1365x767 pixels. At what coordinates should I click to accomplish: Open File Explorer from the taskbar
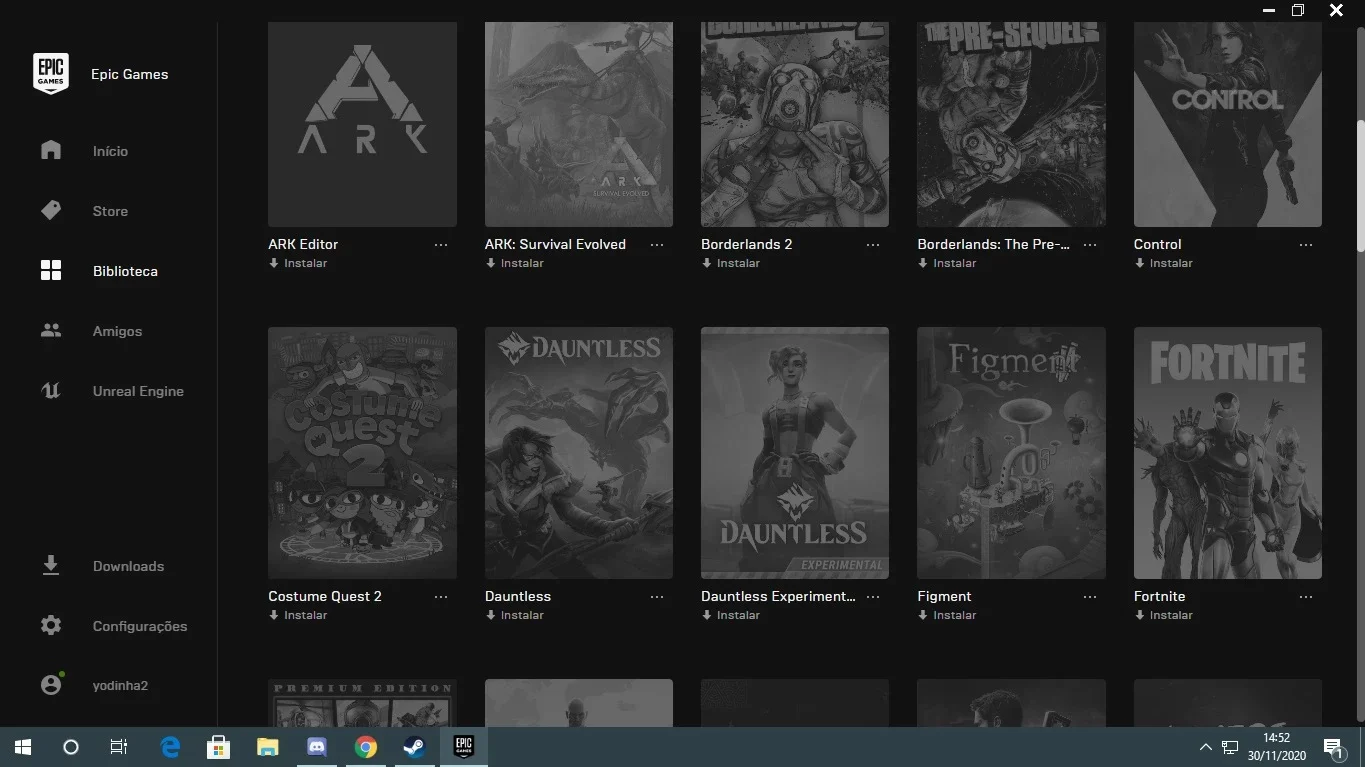pos(267,747)
